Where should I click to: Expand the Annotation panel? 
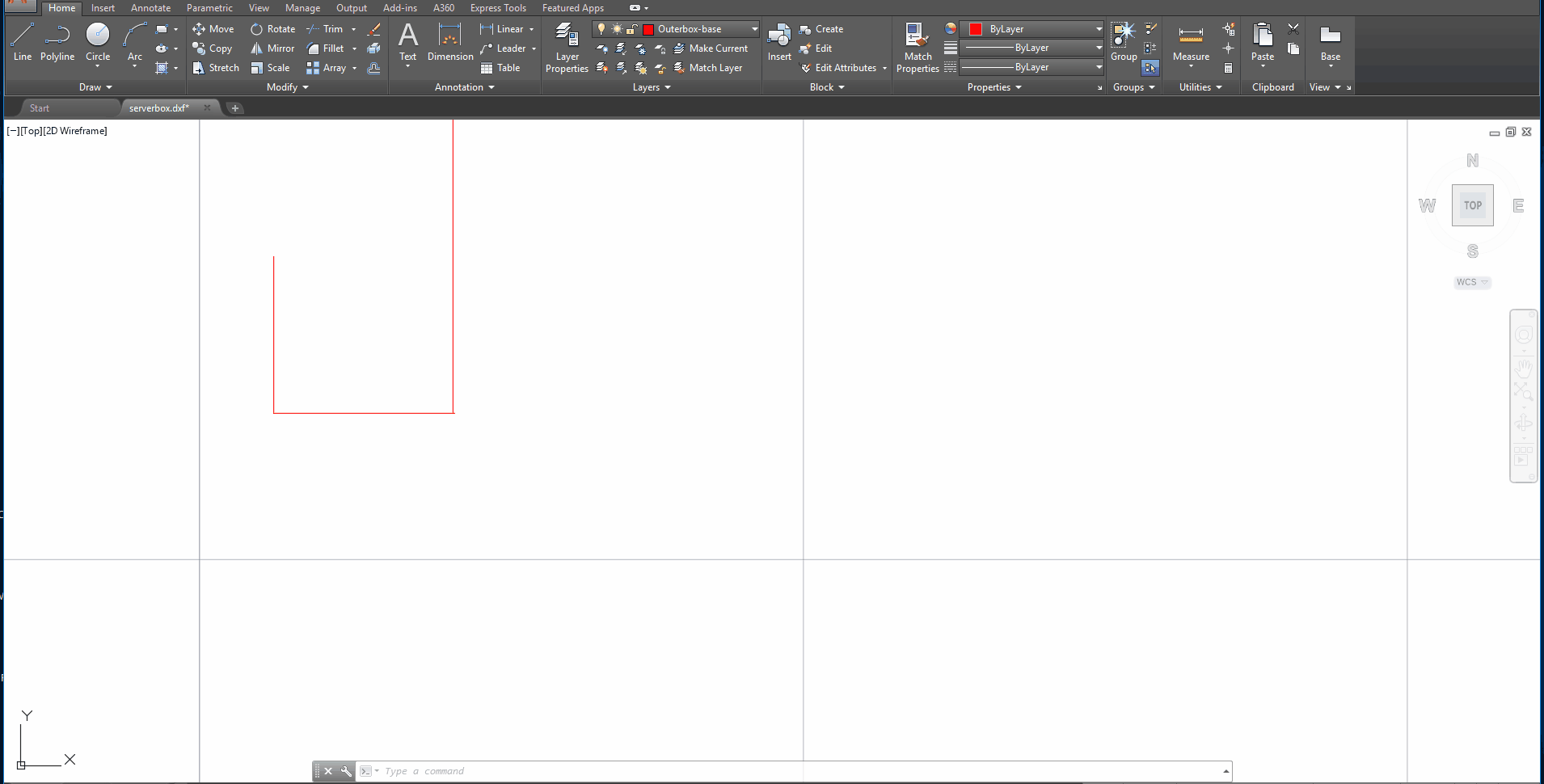coord(464,87)
